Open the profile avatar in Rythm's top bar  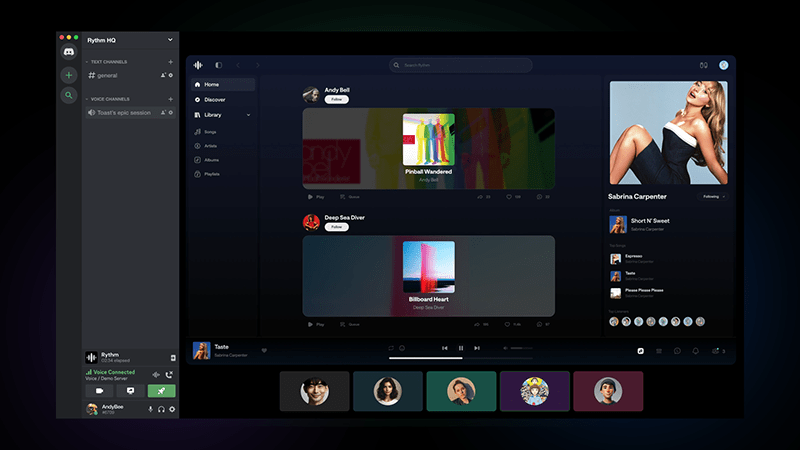[x=723, y=65]
